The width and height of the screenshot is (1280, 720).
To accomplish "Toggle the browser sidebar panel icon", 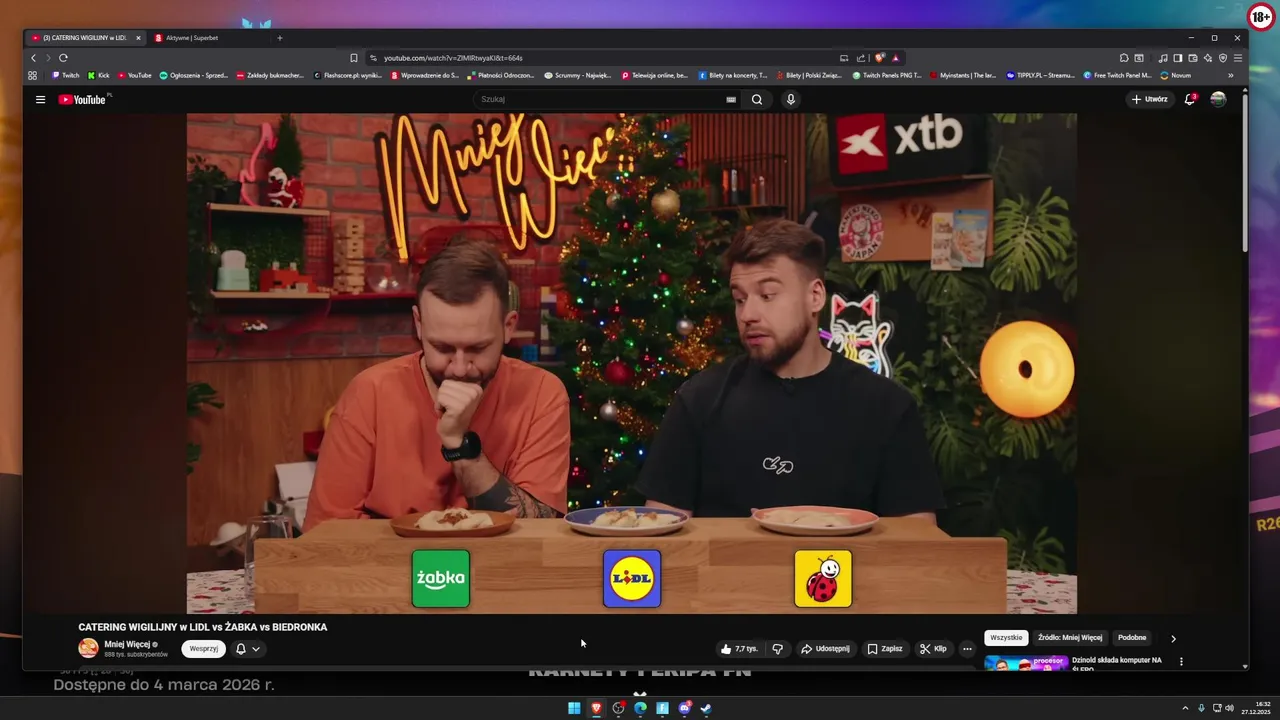I will tap(1178, 58).
